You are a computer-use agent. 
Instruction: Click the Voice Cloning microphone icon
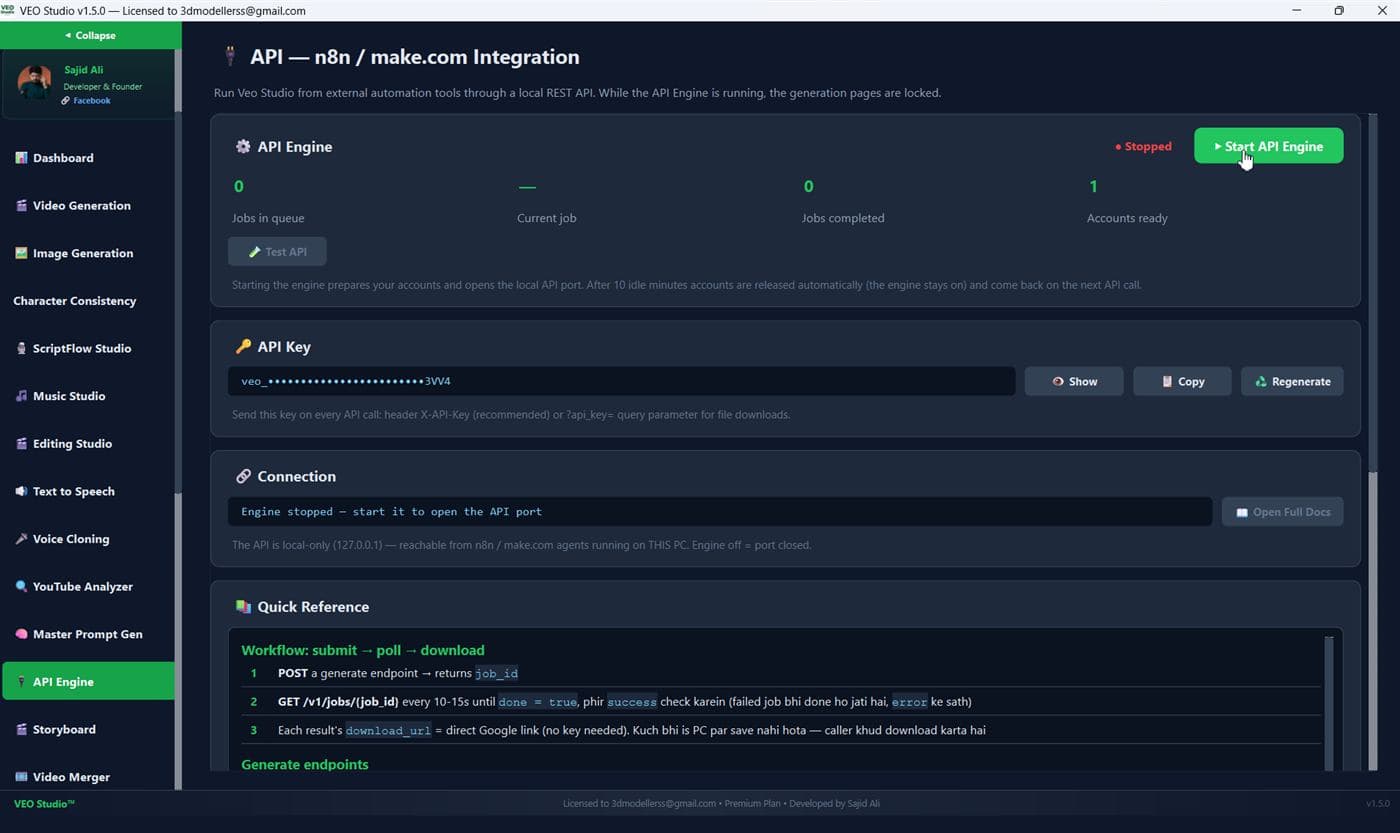click(x=21, y=539)
